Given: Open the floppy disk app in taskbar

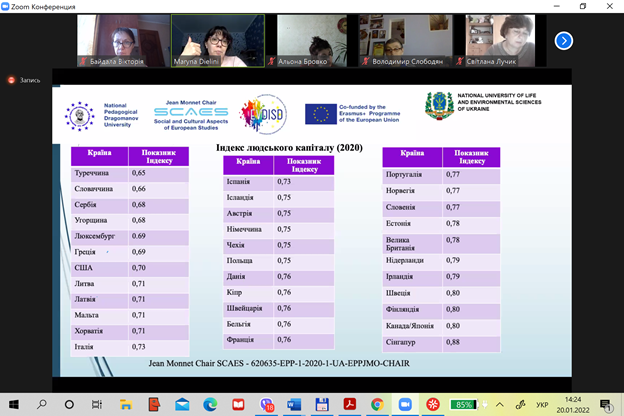Looking at the screenshot, I should [322, 405].
